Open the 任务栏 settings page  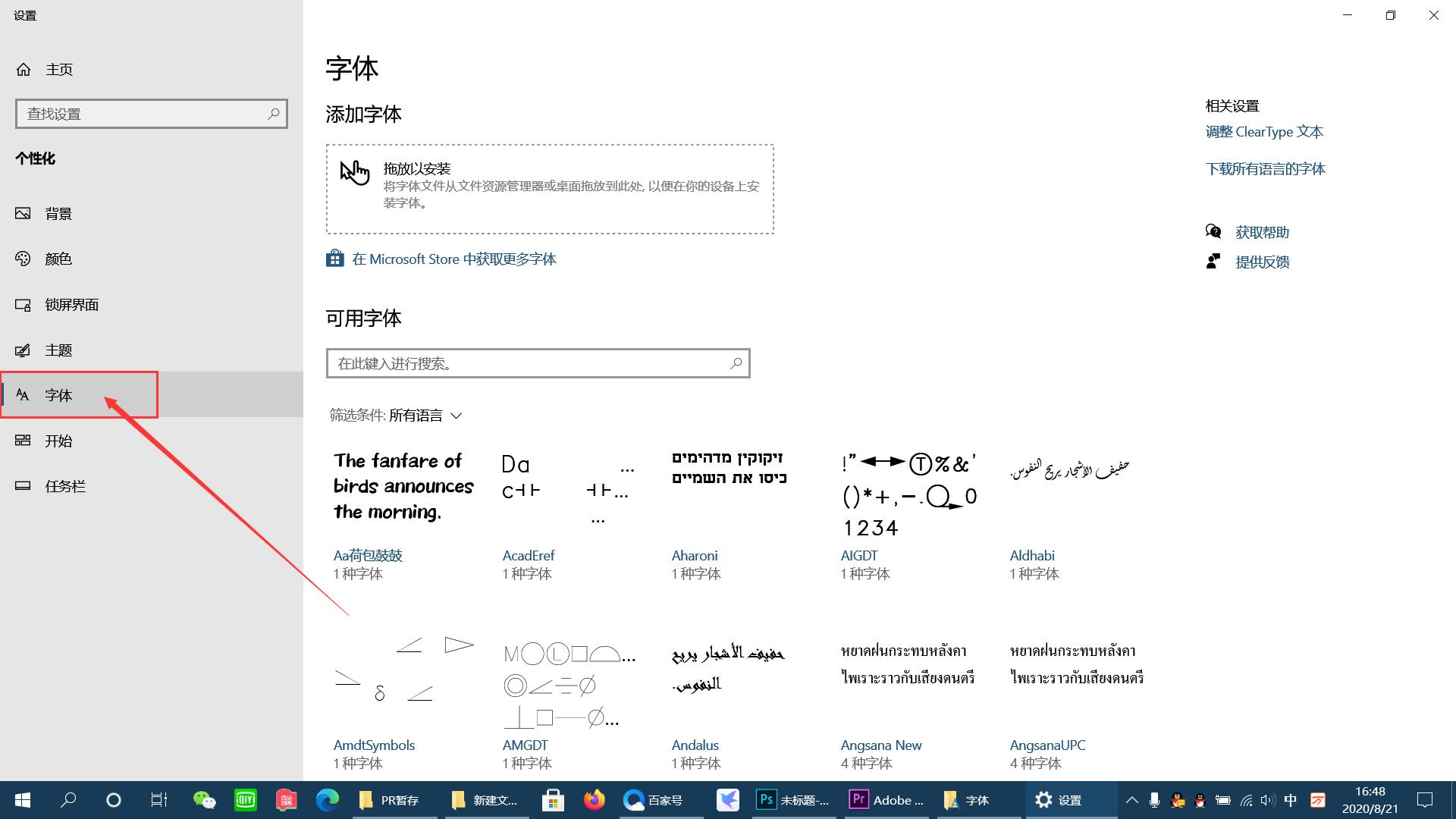[x=23, y=486]
